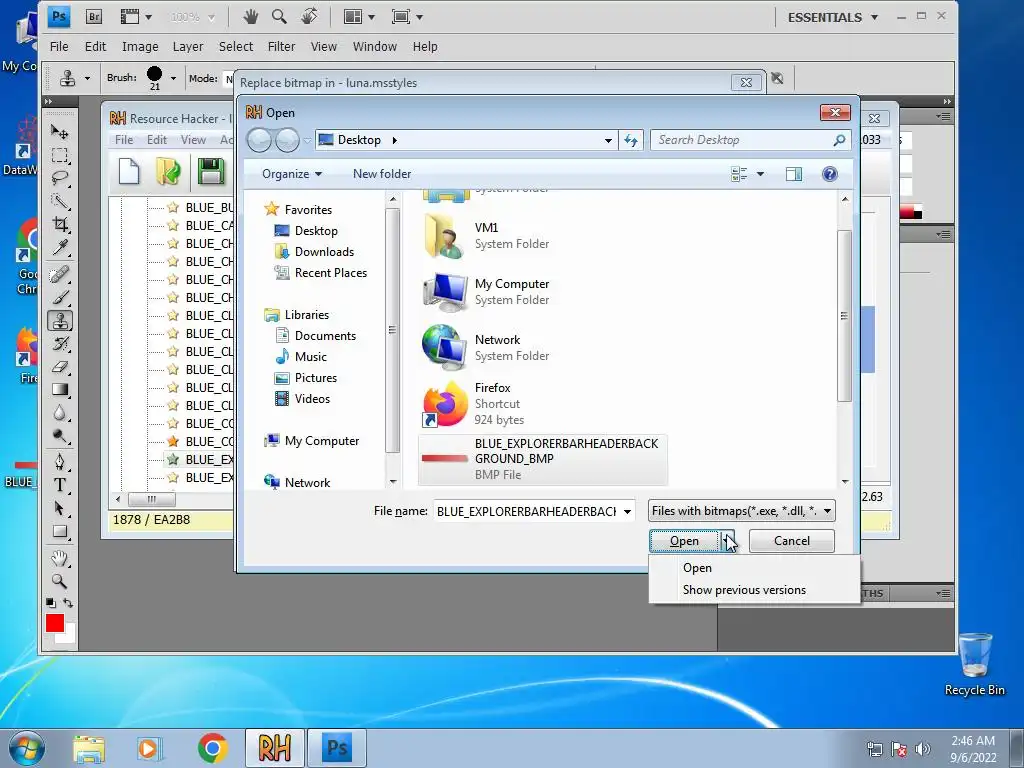Go to Downloads in Favorites

324,251
